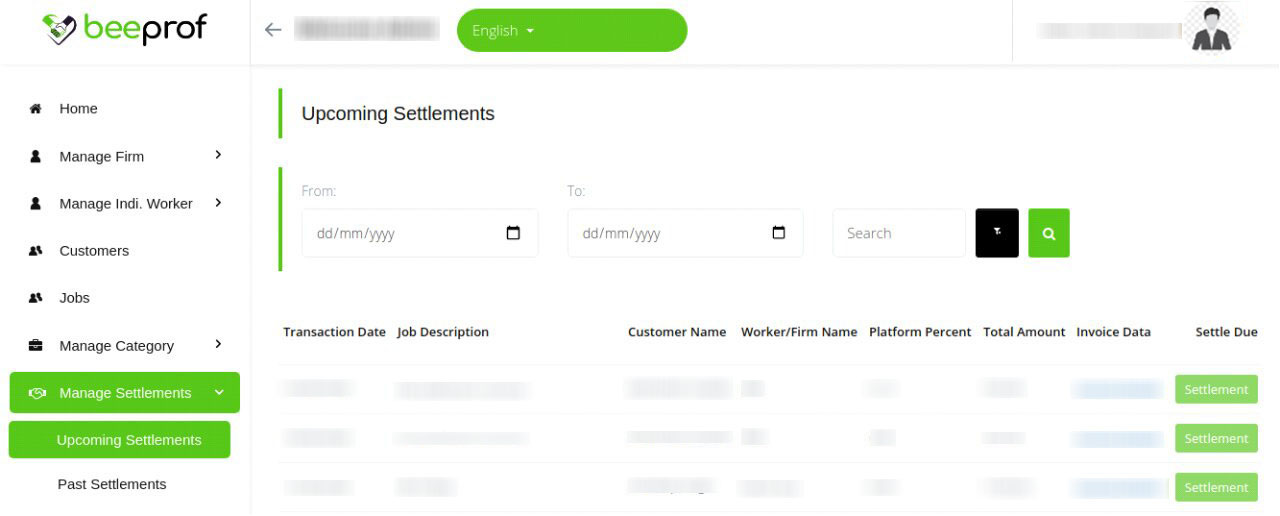Click the black clear filter button

point(997,233)
